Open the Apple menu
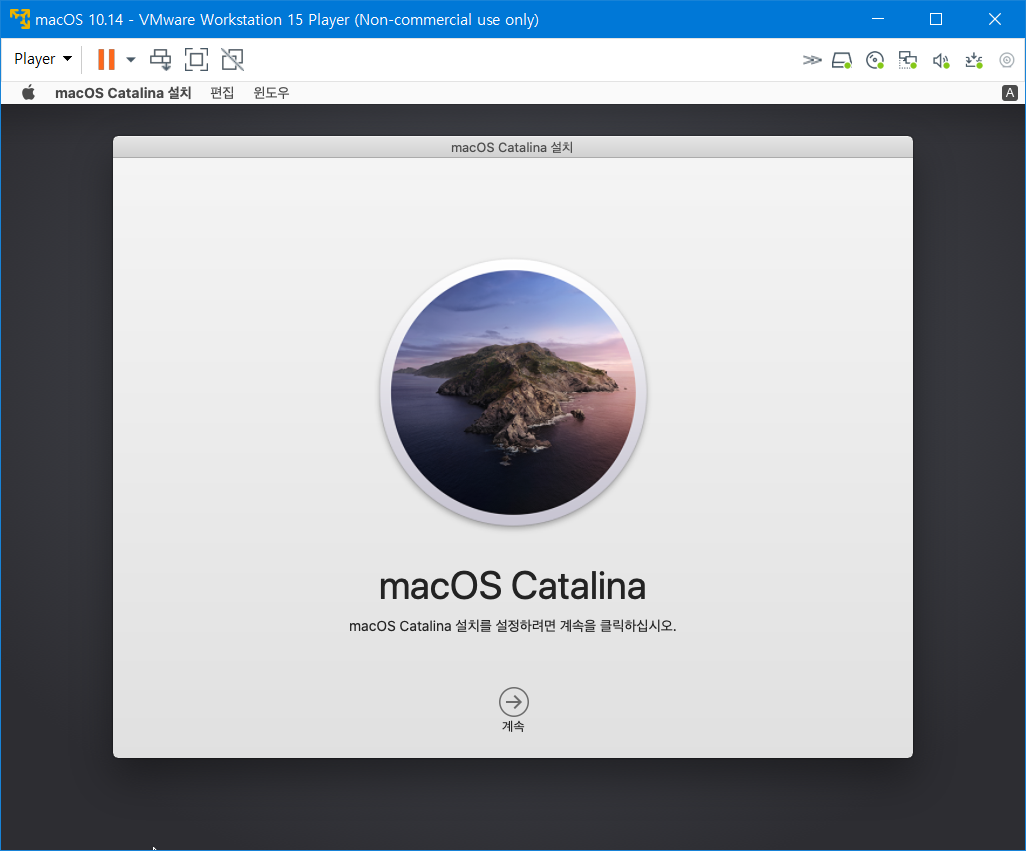This screenshot has width=1026, height=851. pyautogui.click(x=28, y=92)
